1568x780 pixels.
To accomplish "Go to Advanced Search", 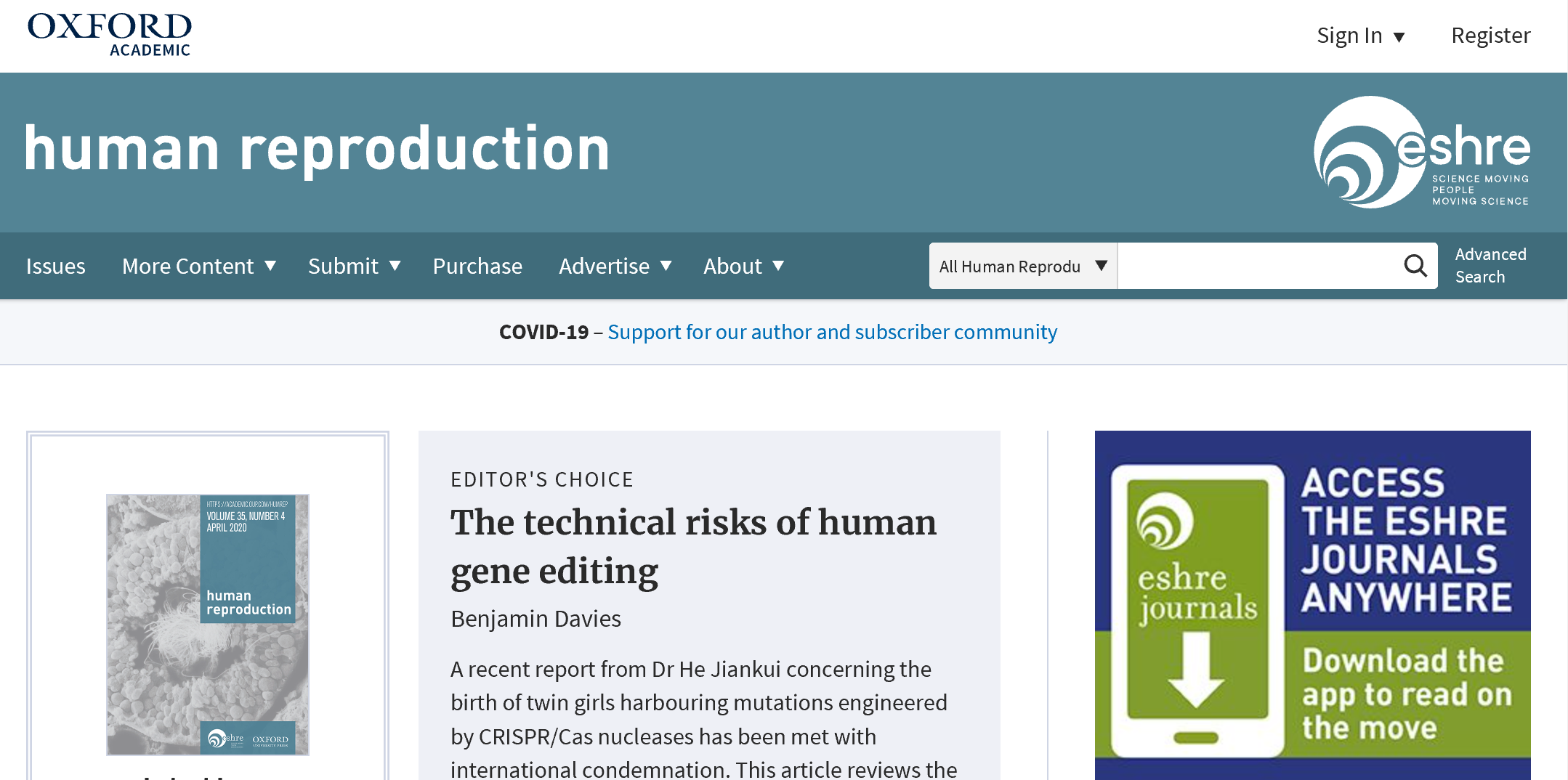I will (x=1490, y=266).
